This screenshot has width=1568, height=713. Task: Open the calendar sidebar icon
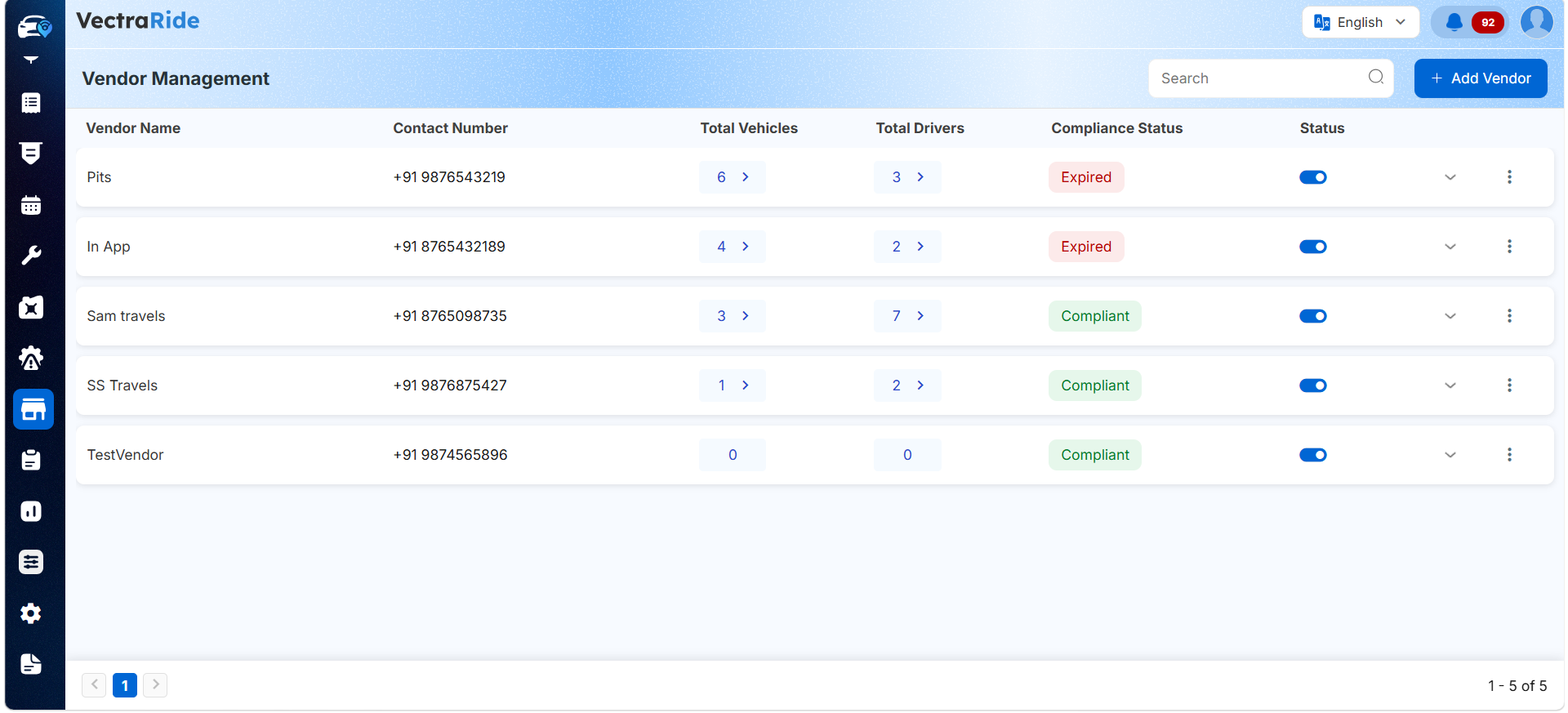31,205
